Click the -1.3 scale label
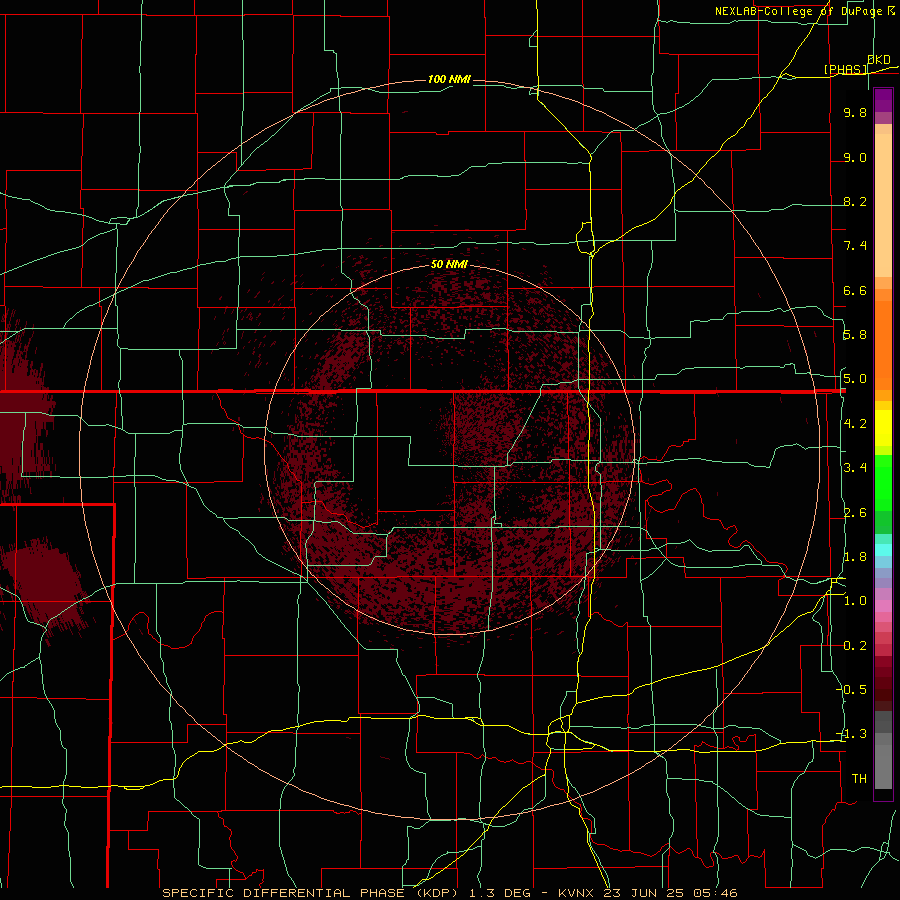Screen dimensions: 900x900 (851, 734)
